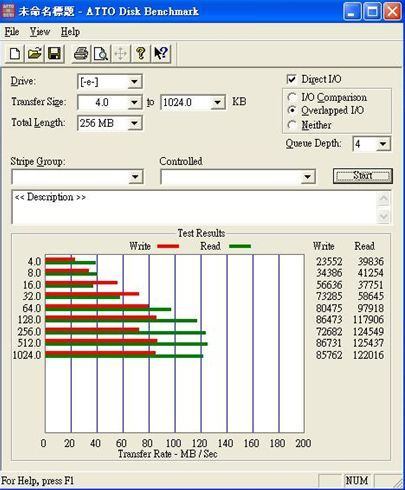Click the read value 39836
The height and width of the screenshot is (490, 405).
[x=371, y=261]
